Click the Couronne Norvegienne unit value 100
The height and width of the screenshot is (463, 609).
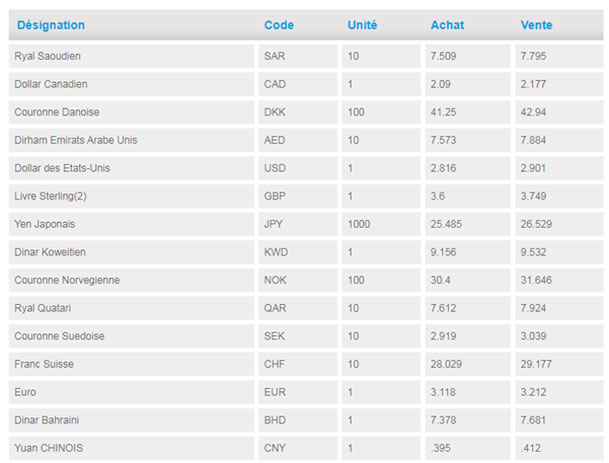(x=356, y=280)
